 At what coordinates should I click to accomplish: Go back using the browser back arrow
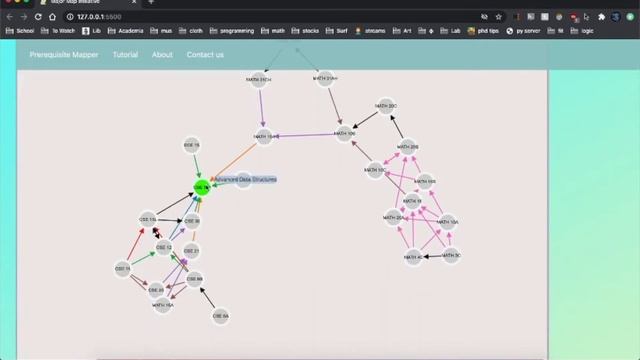tap(9, 17)
